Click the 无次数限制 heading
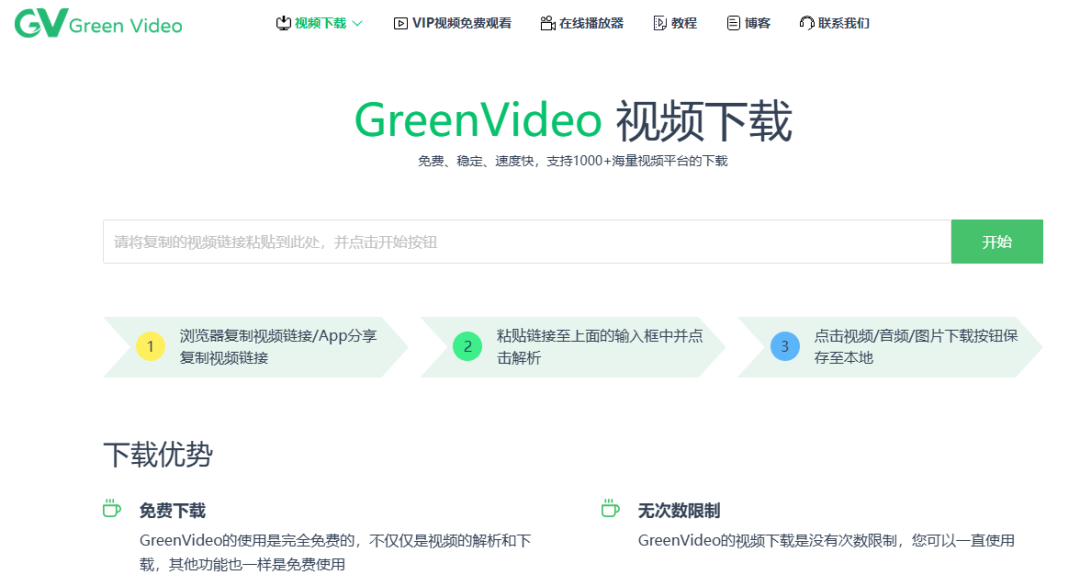This screenshot has height=586, width=1080. 679,510
